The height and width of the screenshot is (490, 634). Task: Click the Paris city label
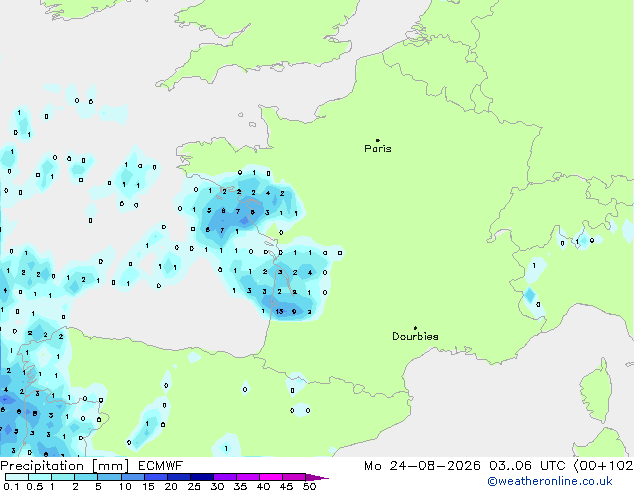click(x=378, y=149)
